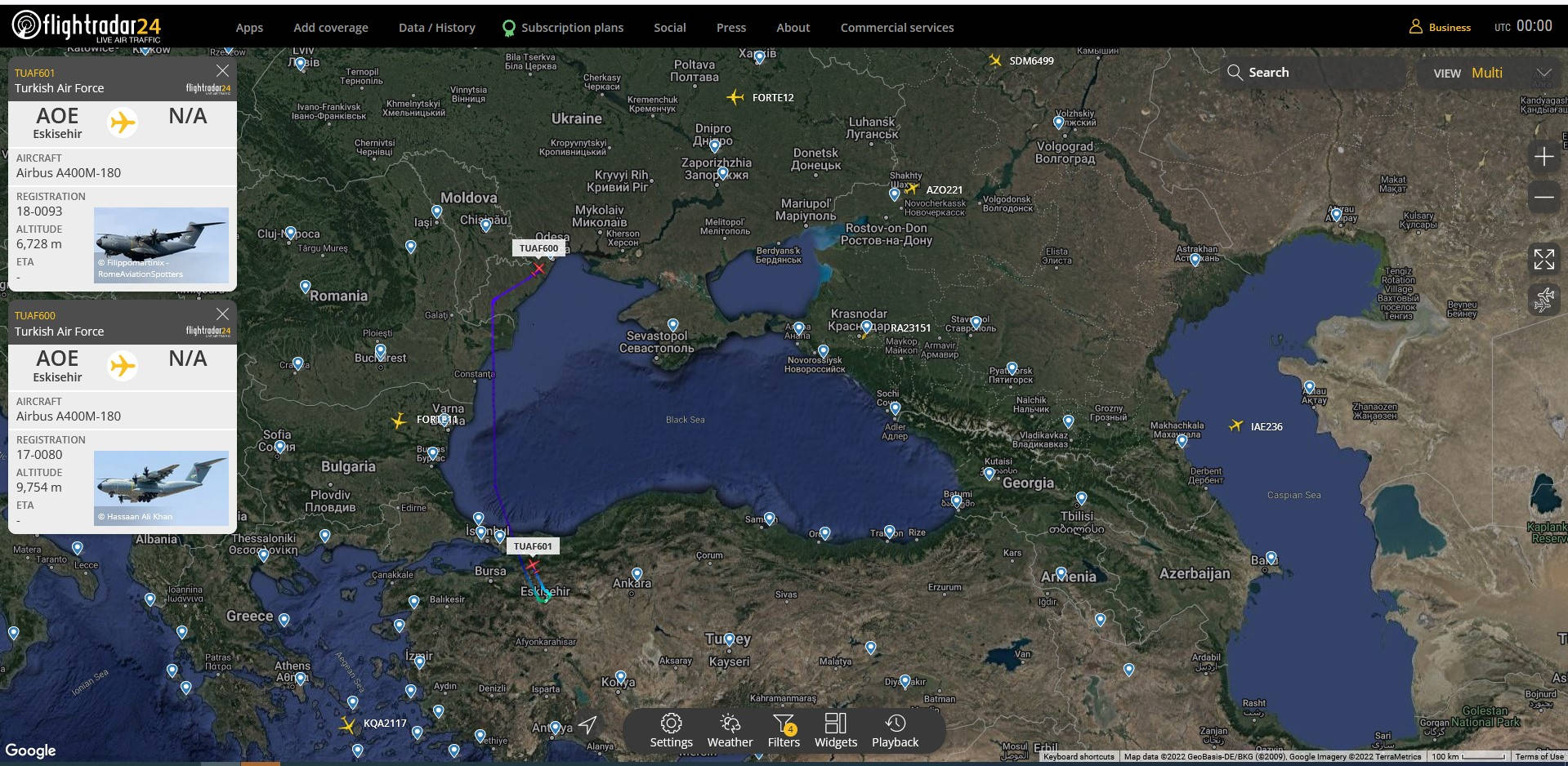Screen dimensions: 1568x766
Task: Click the airport pin at Tbilisi
Action: pos(1081,499)
